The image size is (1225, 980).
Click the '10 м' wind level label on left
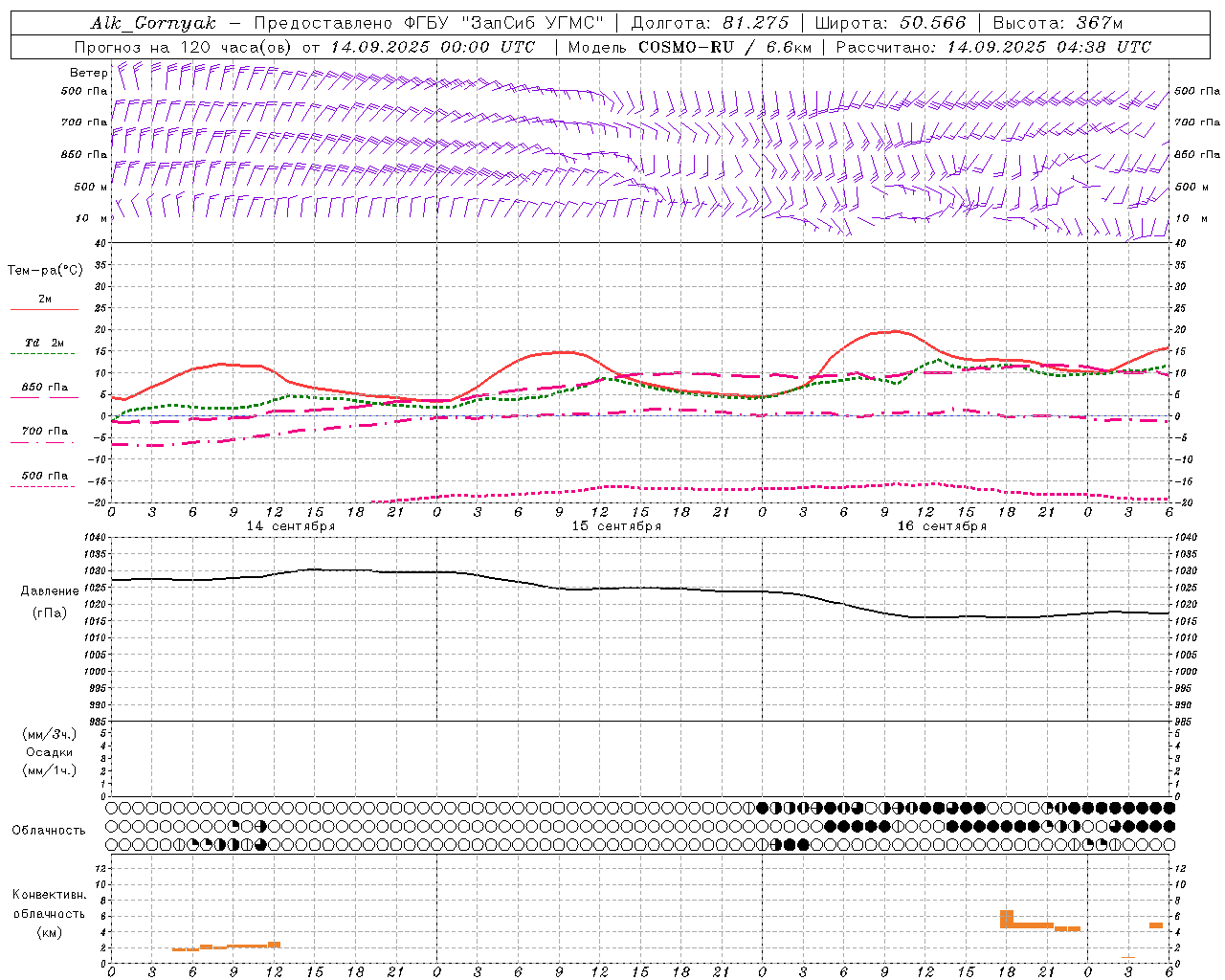(91, 218)
